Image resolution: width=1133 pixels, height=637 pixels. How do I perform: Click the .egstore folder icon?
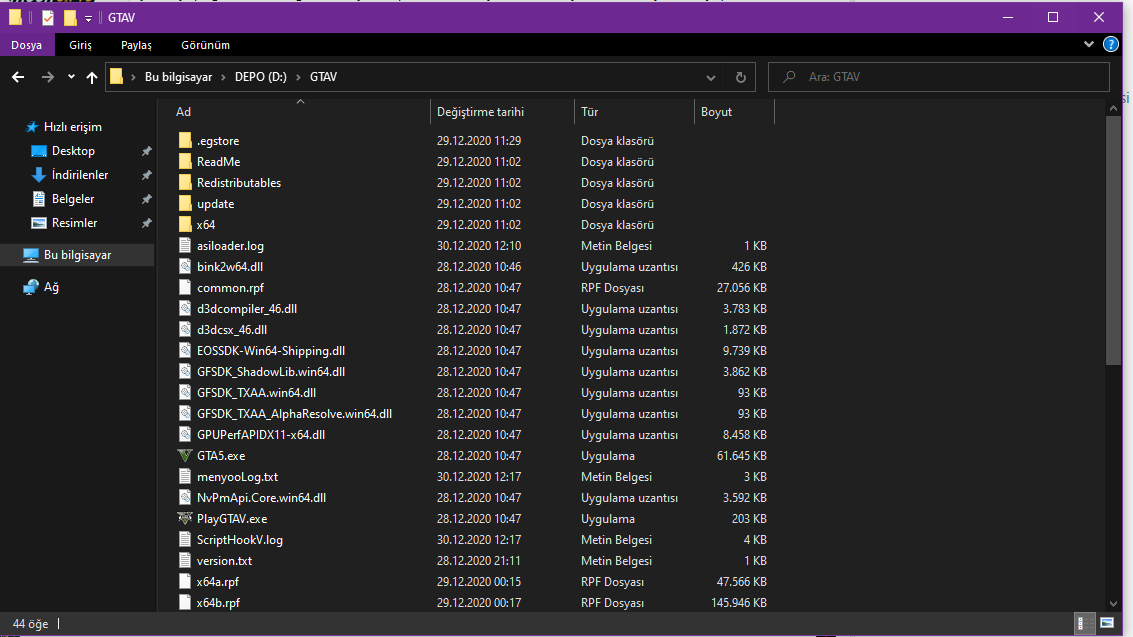coord(185,140)
